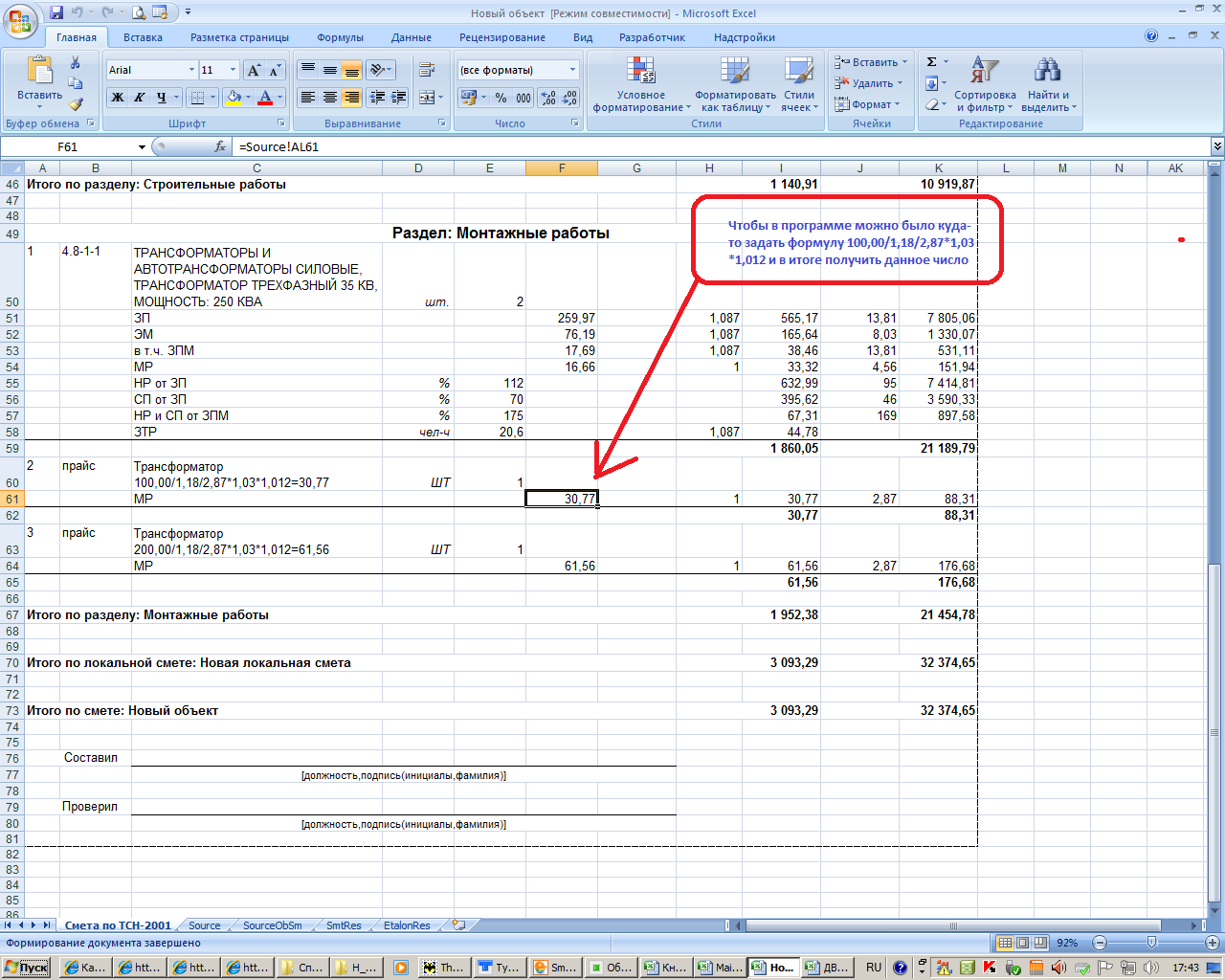Click the Найти и выделить binoculars
The width and height of the screenshot is (1225, 980).
point(1048,83)
